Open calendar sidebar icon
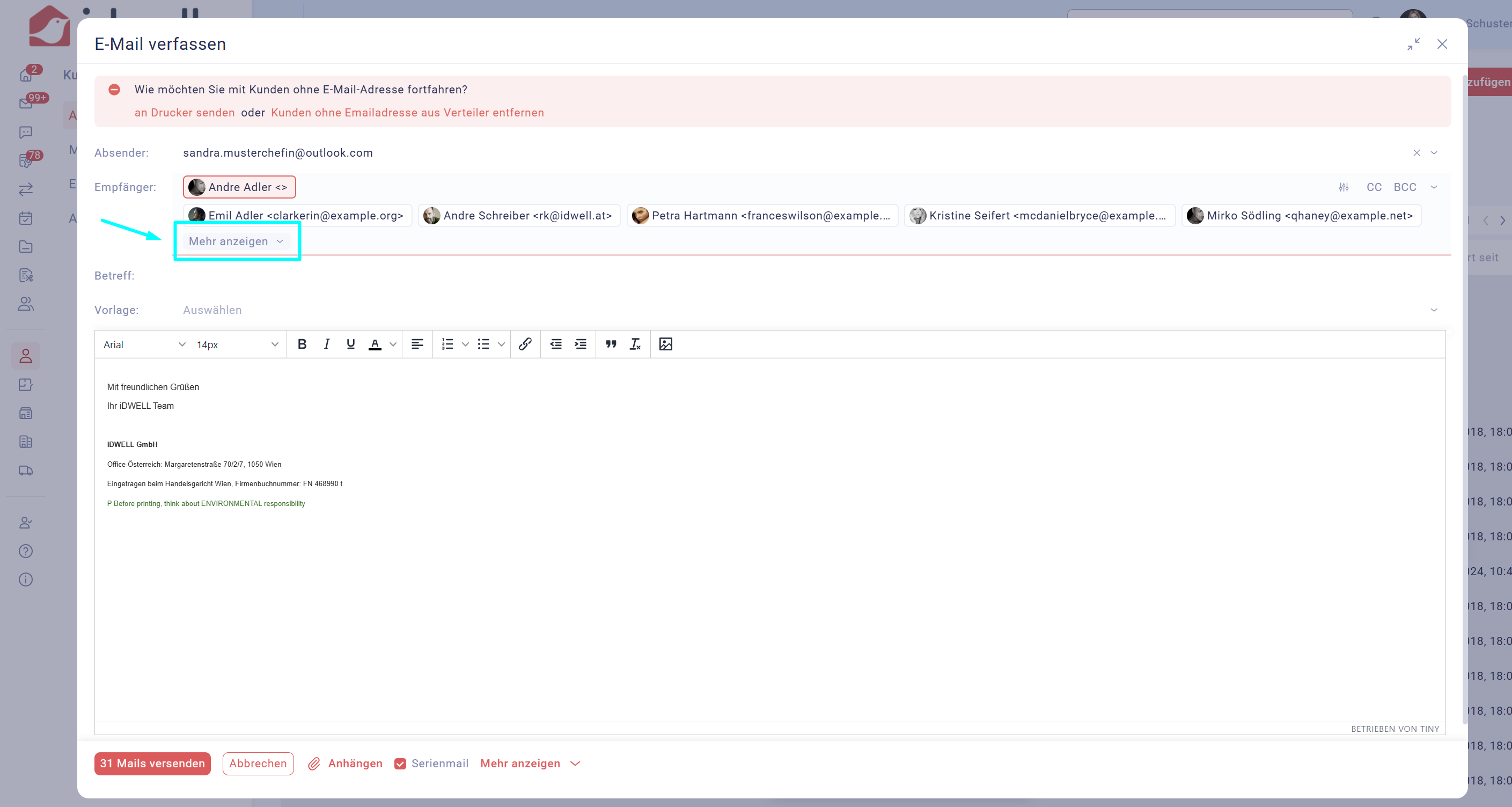1512x807 pixels. coord(26,218)
